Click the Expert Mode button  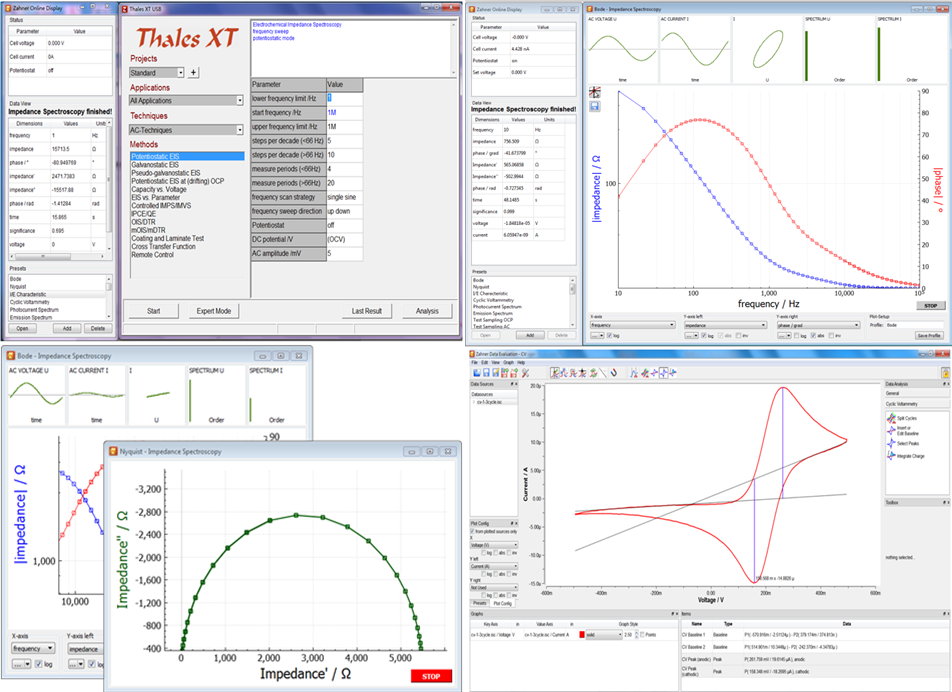click(x=214, y=311)
